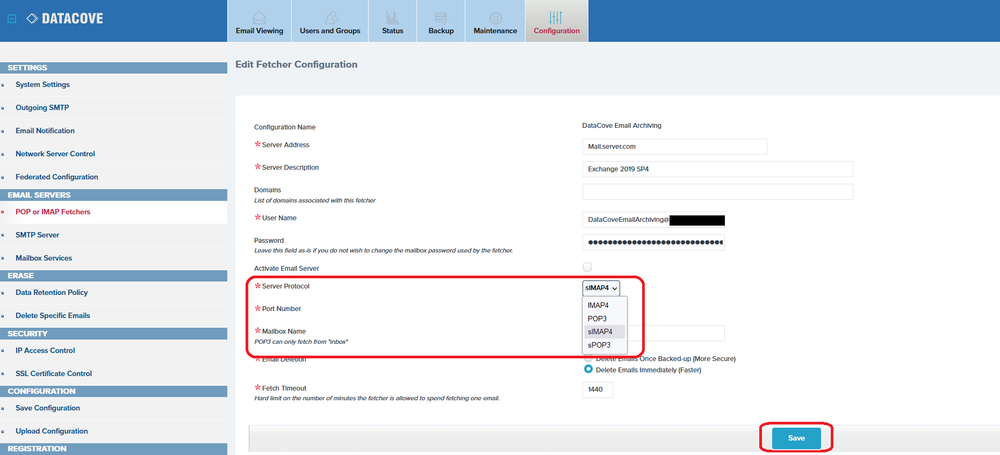Open Upload Configuration page

(x=52, y=431)
